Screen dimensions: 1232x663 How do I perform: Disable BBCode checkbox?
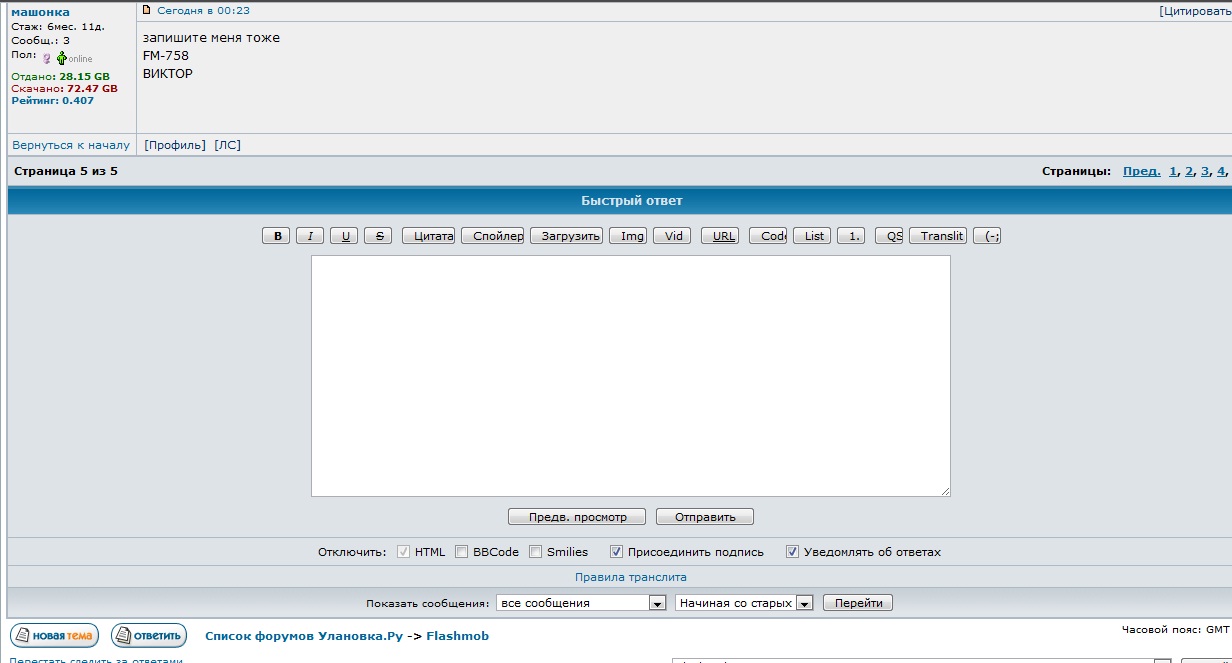(462, 552)
